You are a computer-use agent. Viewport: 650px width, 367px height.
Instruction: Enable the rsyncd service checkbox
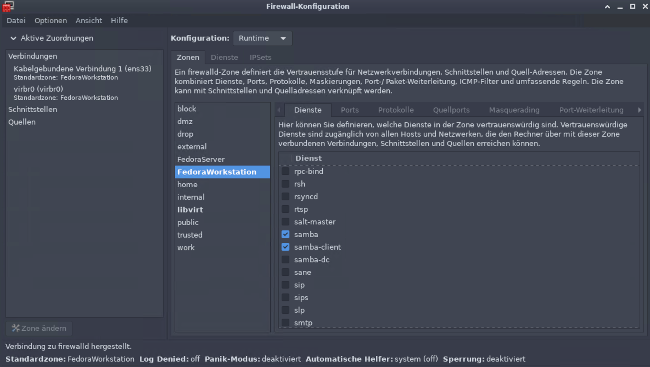[x=286, y=196]
